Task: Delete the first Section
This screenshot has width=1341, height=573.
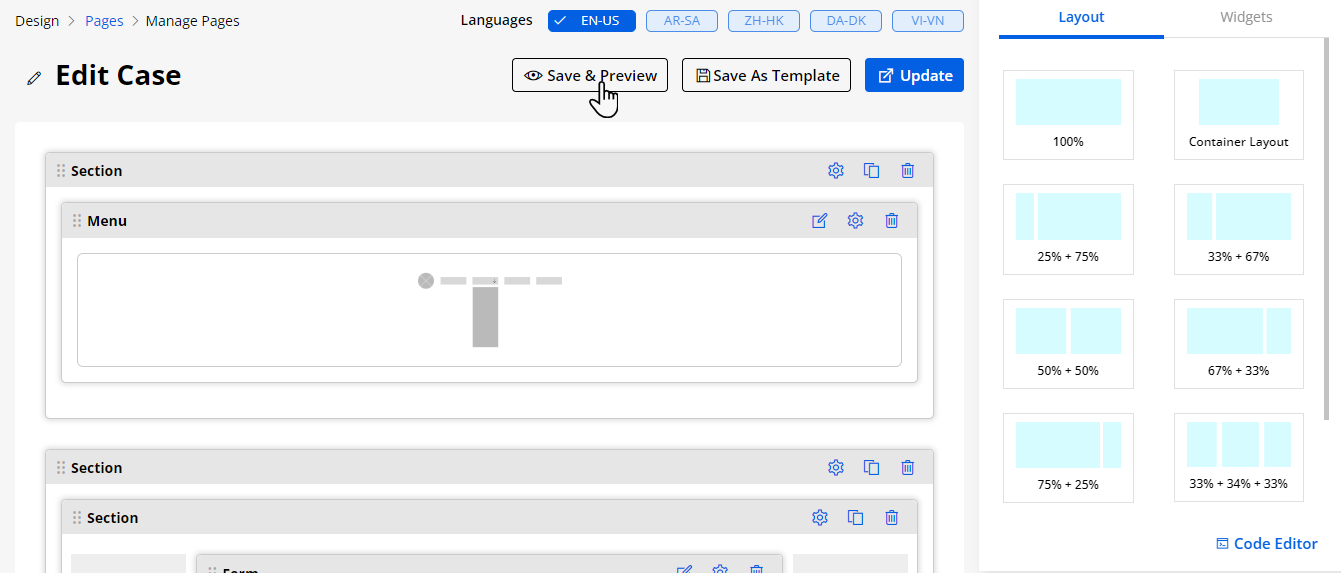Action: [907, 171]
